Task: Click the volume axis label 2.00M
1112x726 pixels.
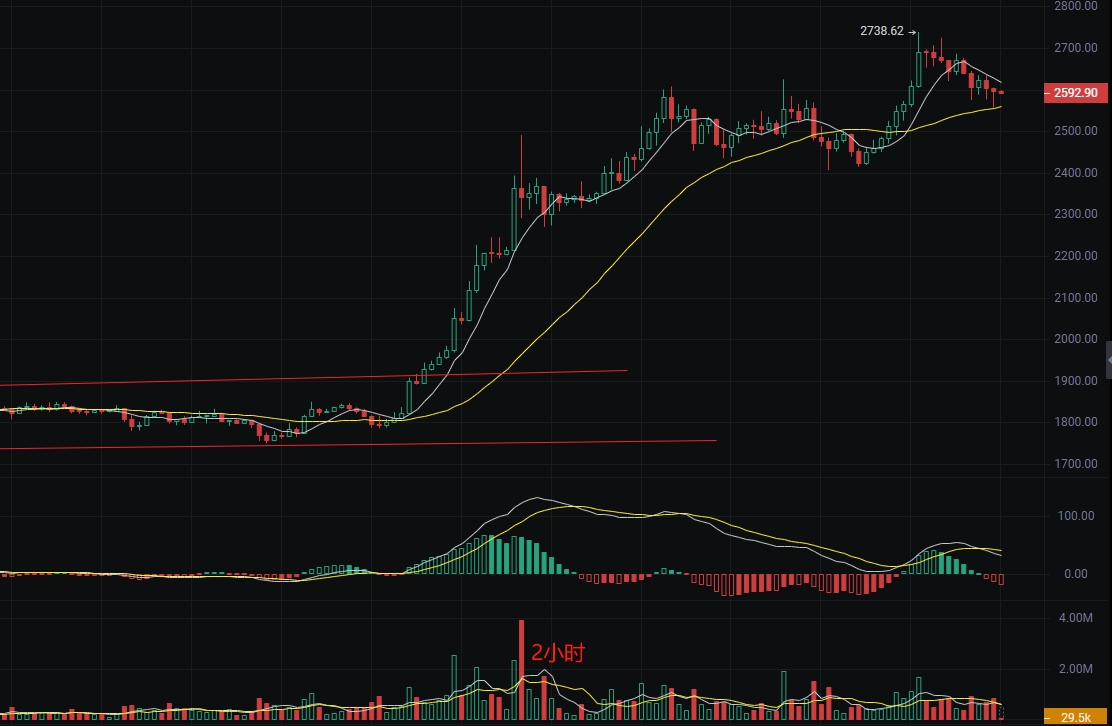Action: [1076, 669]
